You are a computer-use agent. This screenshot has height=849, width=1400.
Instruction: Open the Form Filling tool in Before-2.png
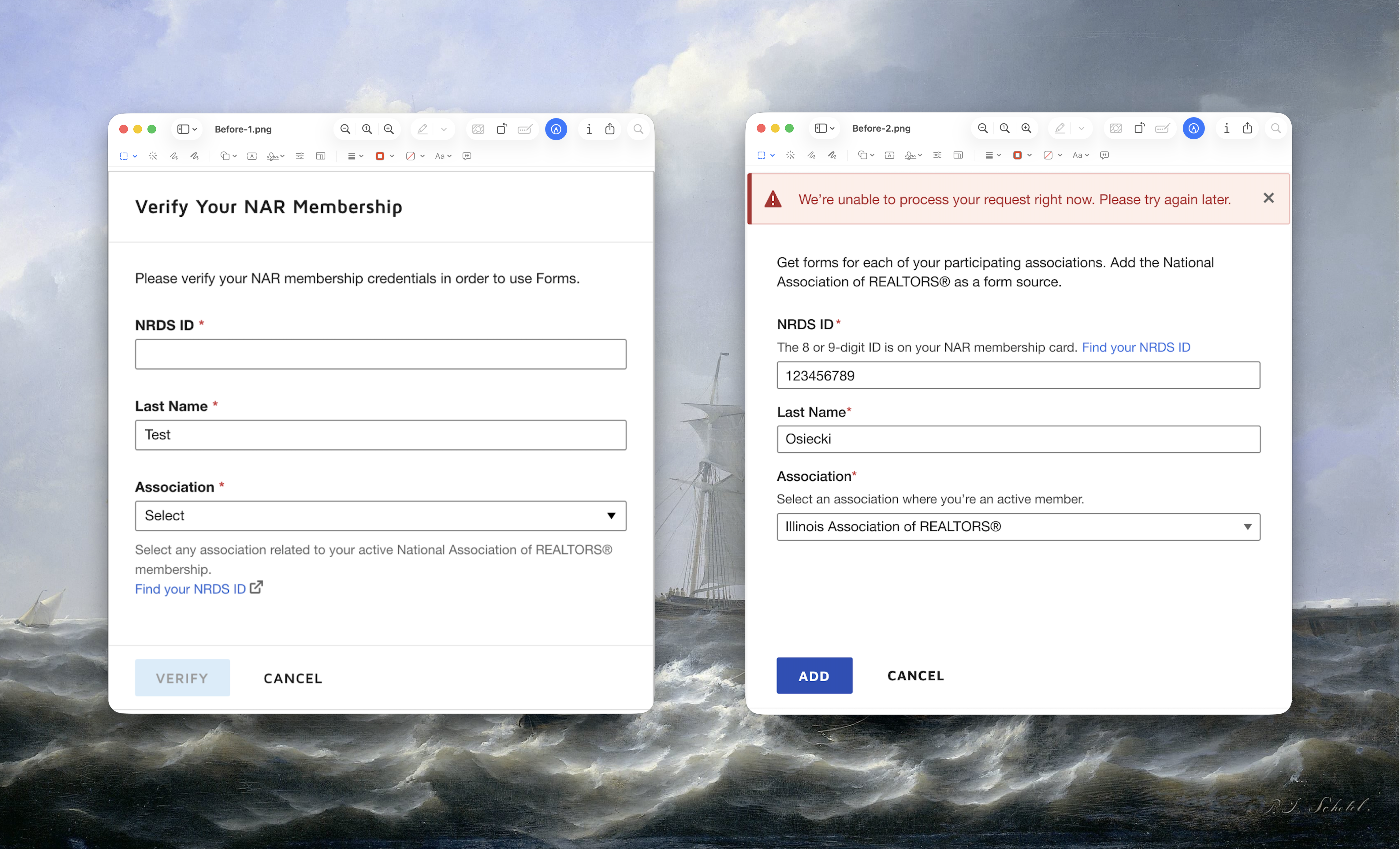coord(1163,129)
